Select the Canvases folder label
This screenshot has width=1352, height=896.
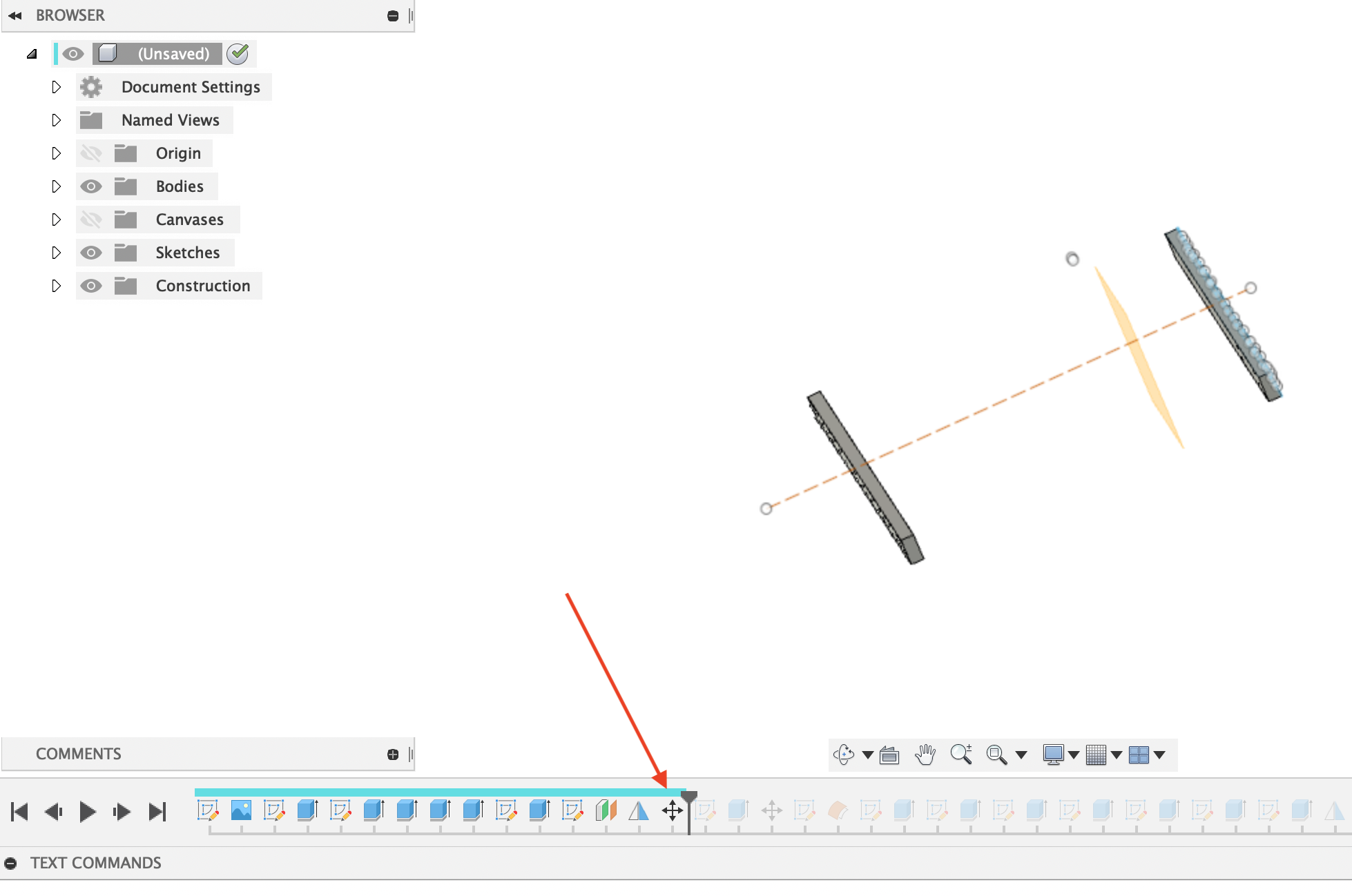pos(189,220)
